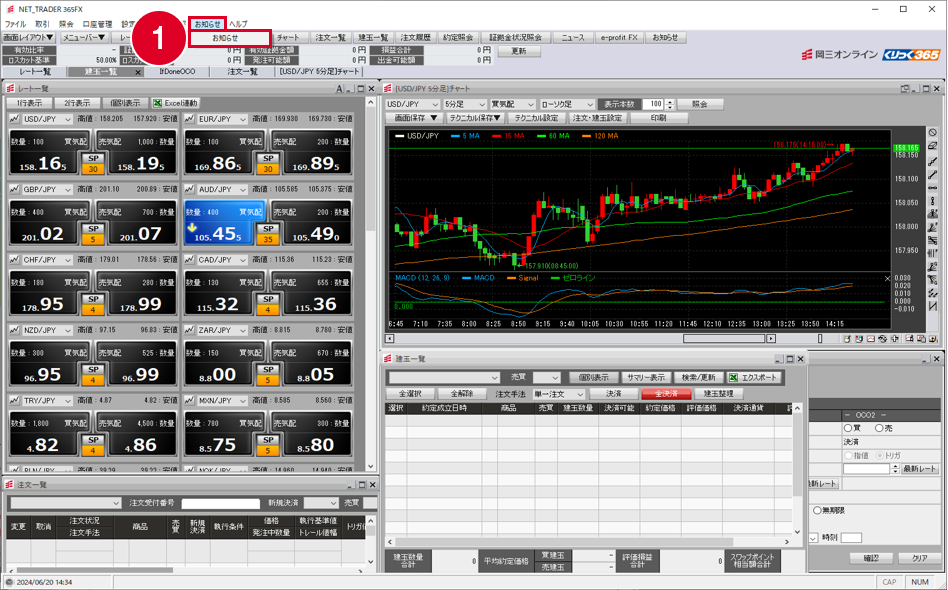The image size is (948, 590).
Task: Switch to the [USD/JPY 5分足]チャート tab
Action: coord(319,71)
